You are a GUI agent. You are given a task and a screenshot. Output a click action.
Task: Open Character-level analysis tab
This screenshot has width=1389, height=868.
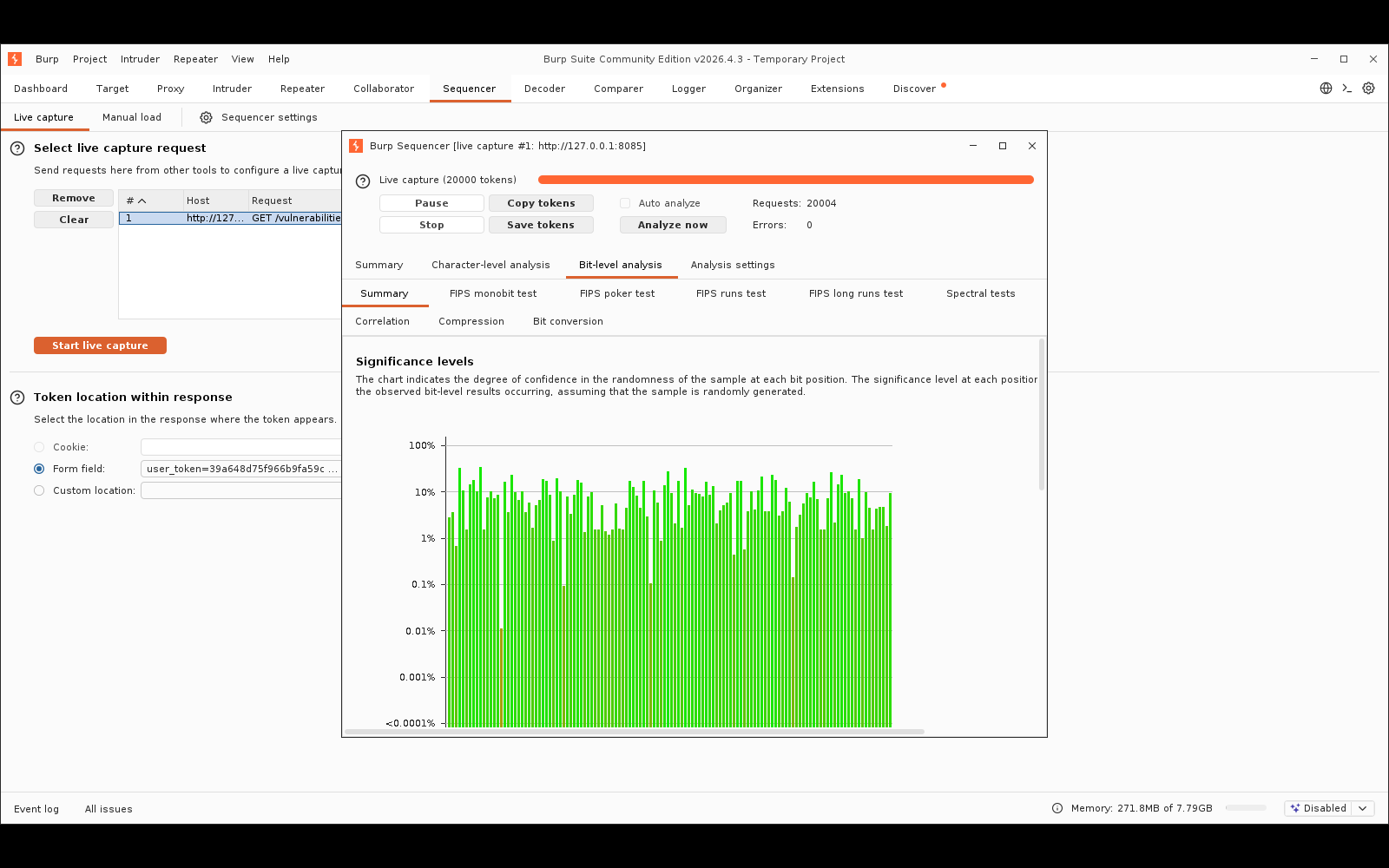(x=490, y=265)
